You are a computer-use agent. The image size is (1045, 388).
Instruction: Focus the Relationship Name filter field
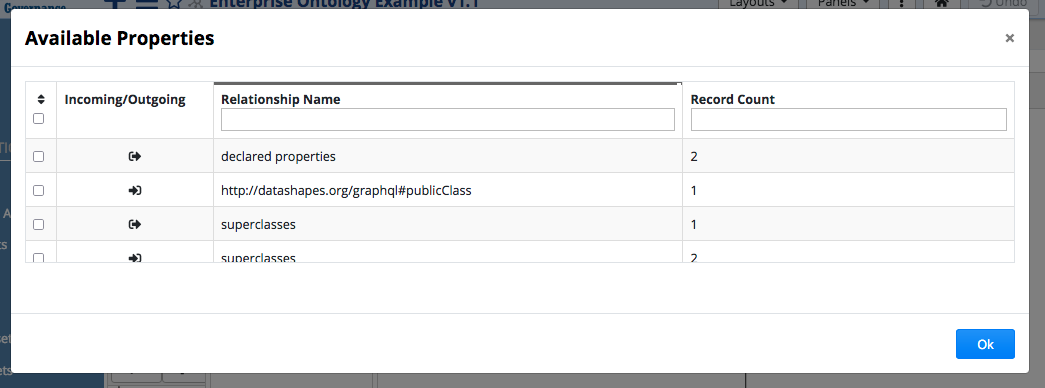(448, 120)
